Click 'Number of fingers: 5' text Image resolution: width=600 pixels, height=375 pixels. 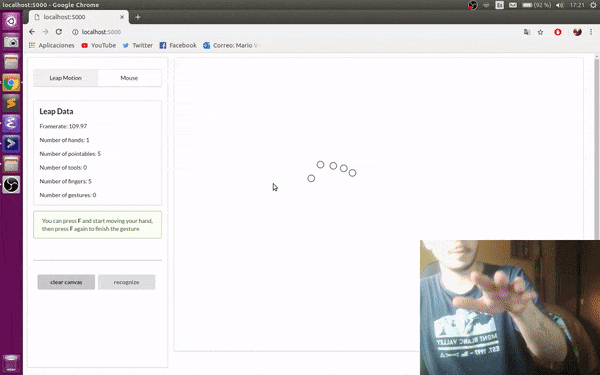point(65,181)
